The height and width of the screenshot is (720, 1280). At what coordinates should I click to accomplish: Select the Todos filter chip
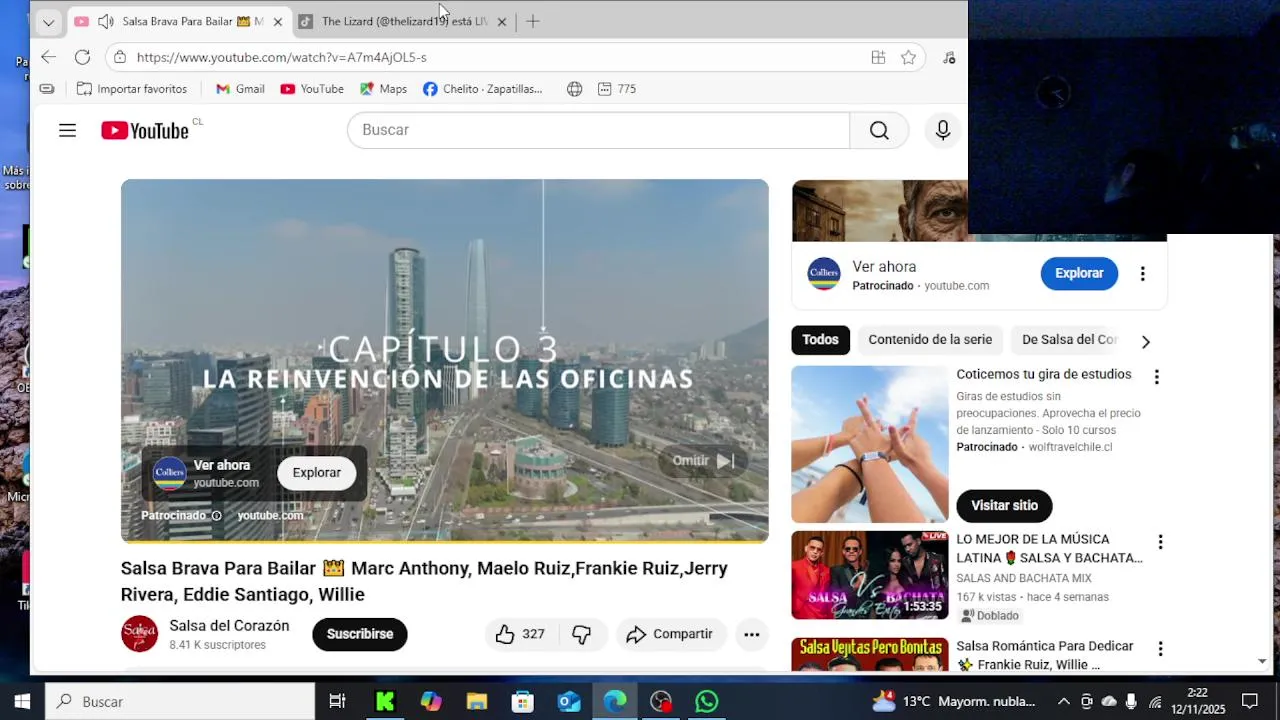click(820, 340)
